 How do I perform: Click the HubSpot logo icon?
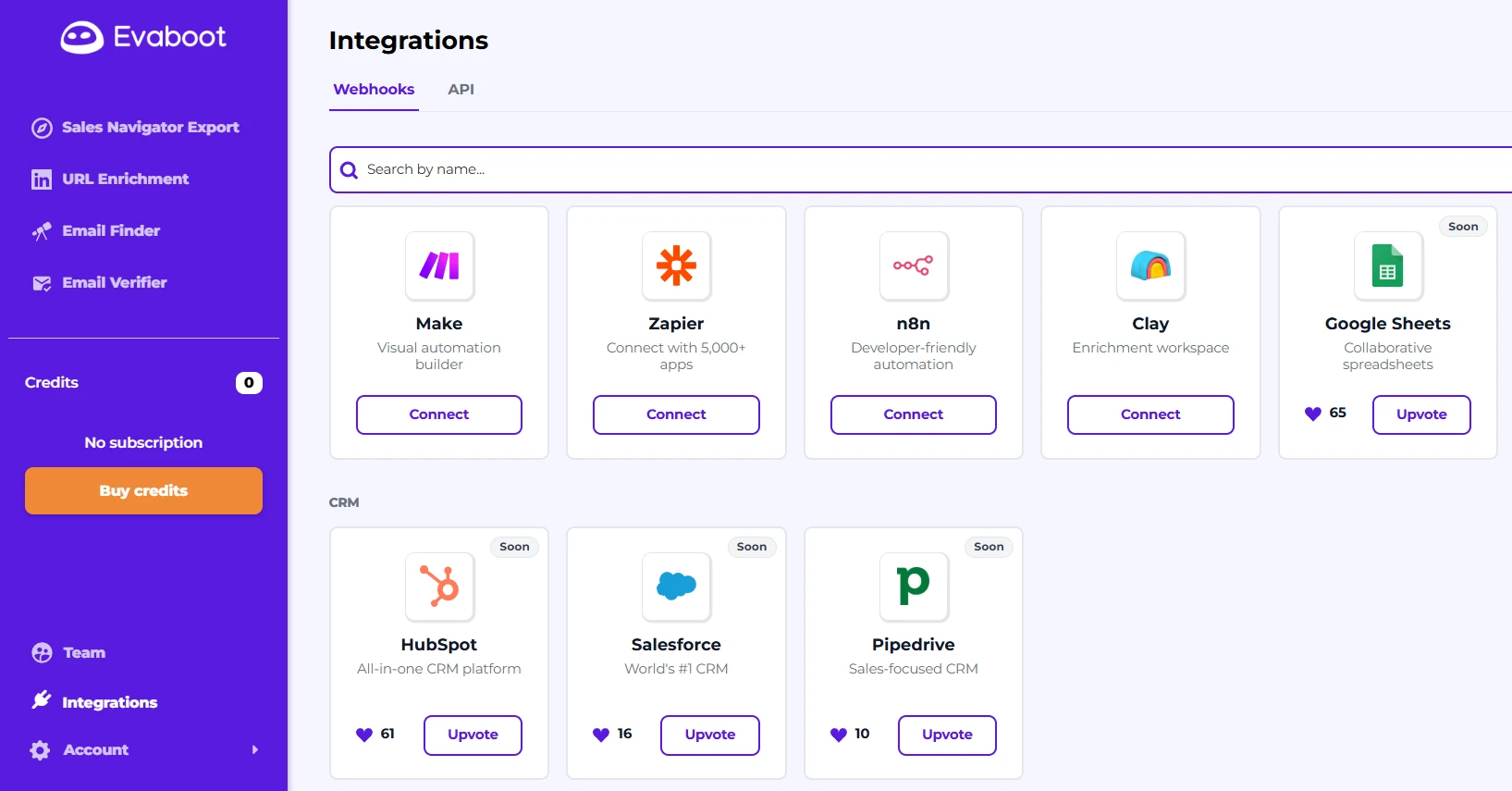tap(439, 587)
